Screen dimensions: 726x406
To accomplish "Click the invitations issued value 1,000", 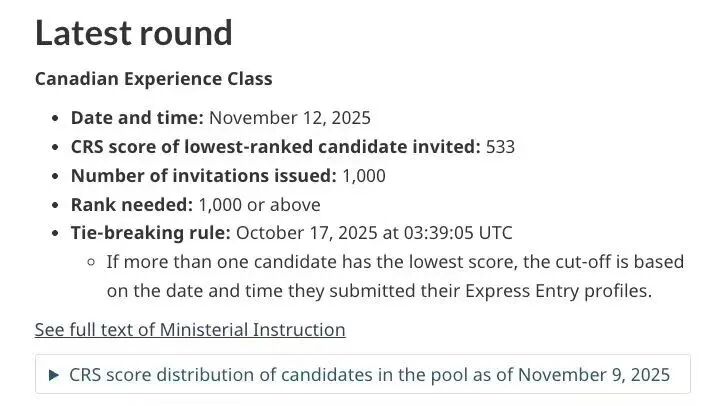I will (x=363, y=175).
